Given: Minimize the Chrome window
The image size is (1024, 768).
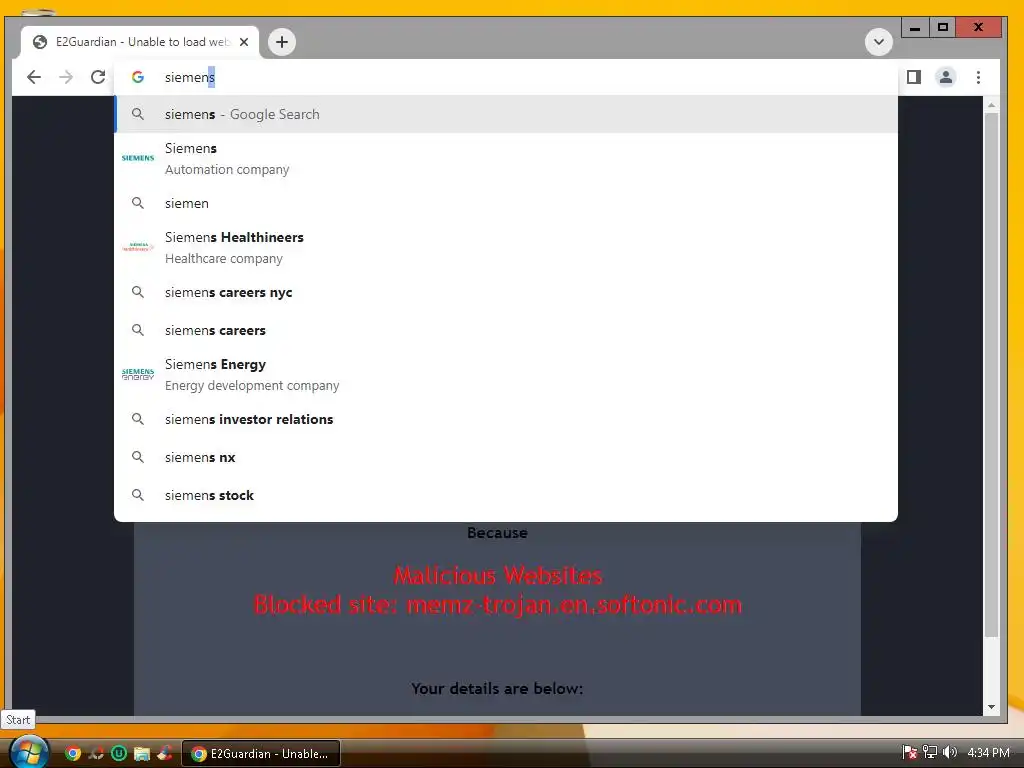Looking at the screenshot, I should coord(915,27).
